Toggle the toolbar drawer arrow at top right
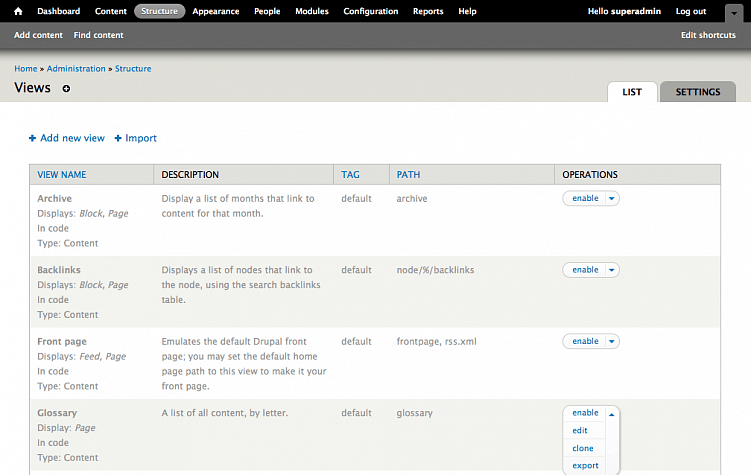The width and height of the screenshot is (751, 475). coord(733,11)
